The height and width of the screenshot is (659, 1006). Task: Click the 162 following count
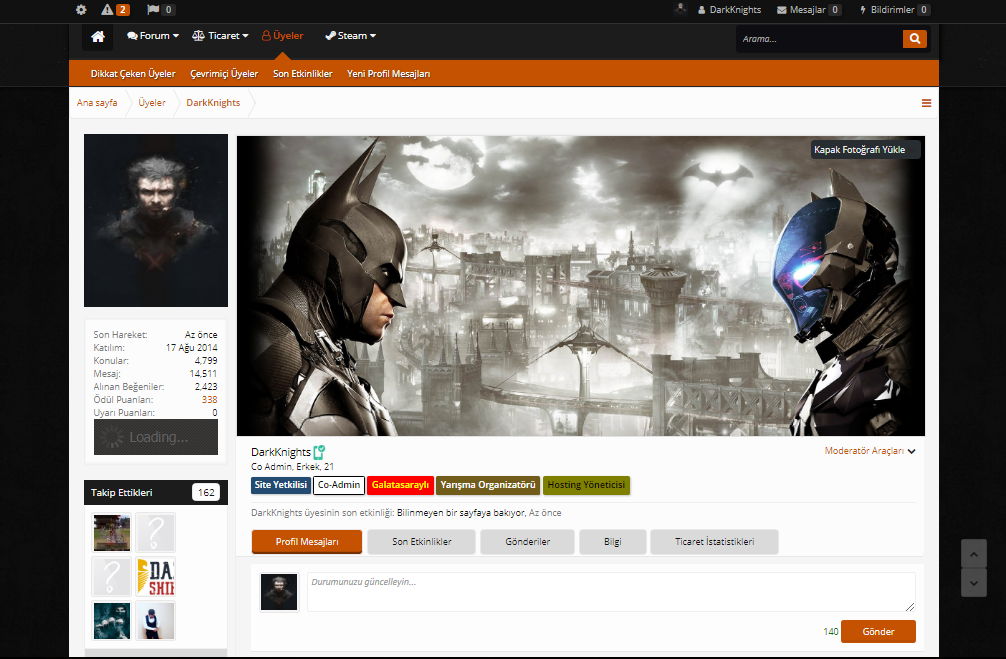click(x=206, y=492)
